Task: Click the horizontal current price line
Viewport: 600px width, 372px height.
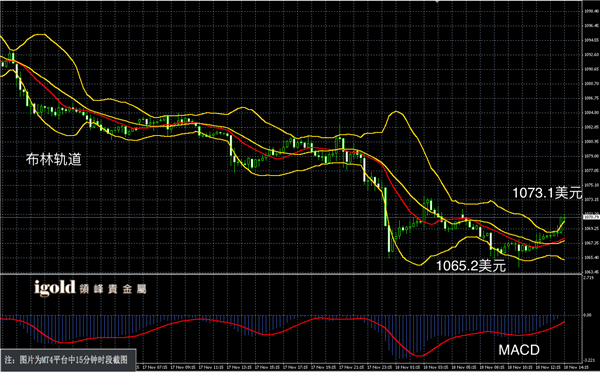Action: tap(291, 217)
